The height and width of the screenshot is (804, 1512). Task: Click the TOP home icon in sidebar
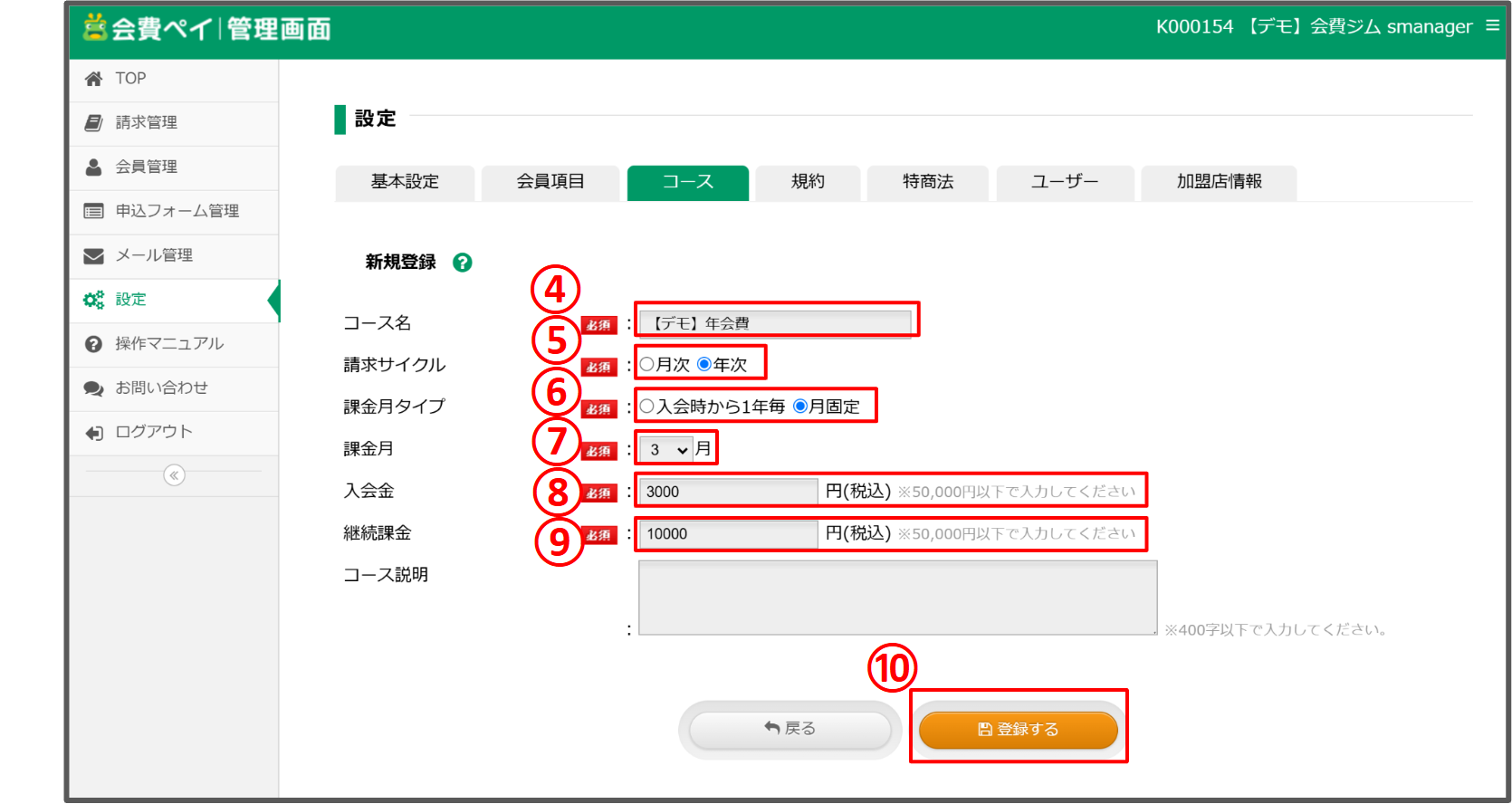click(93, 79)
